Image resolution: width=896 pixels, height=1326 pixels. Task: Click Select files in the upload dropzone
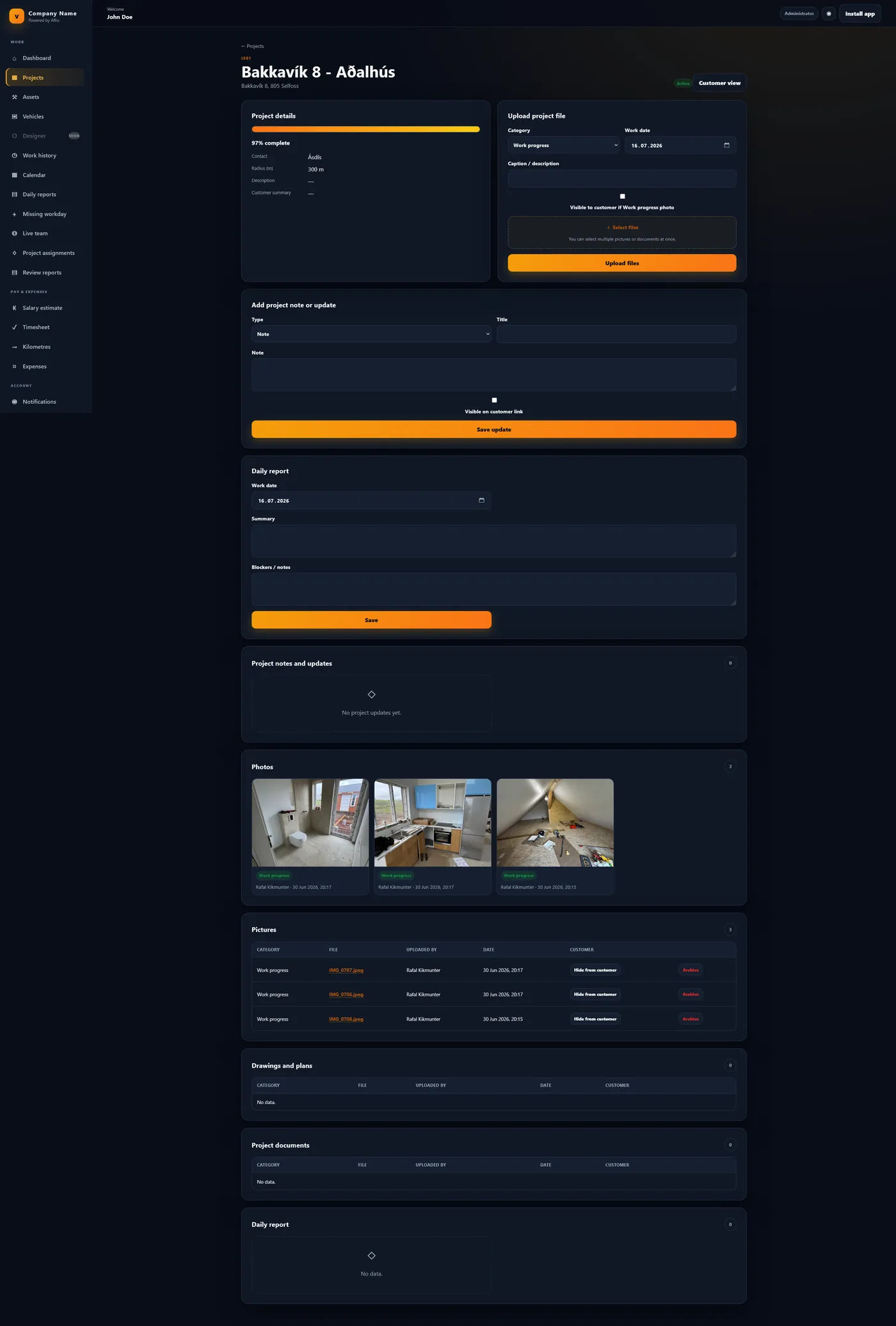tap(623, 227)
